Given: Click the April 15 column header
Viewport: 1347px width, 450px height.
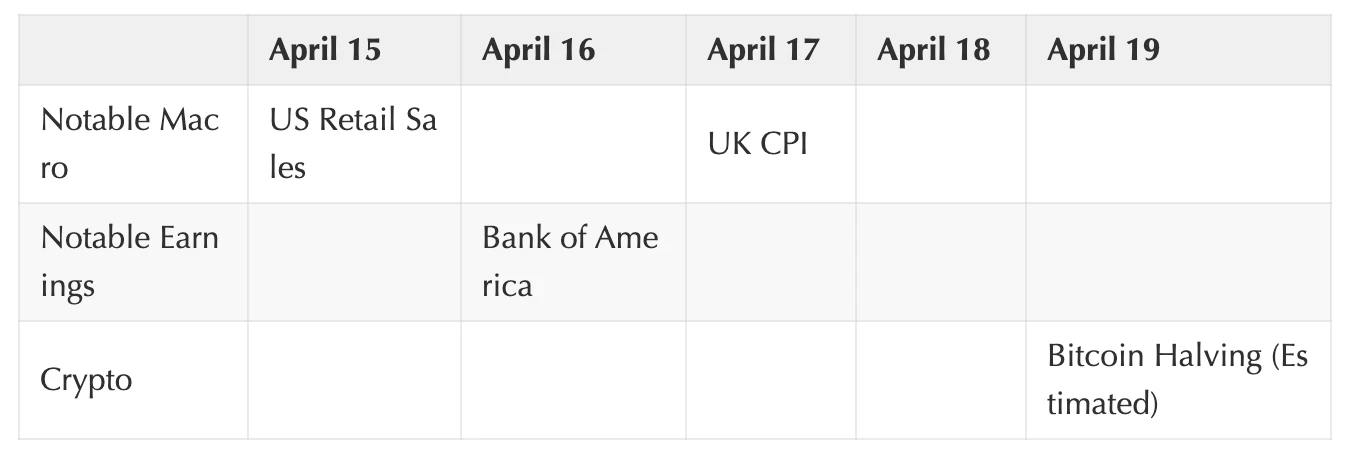Looking at the screenshot, I should pos(325,50).
